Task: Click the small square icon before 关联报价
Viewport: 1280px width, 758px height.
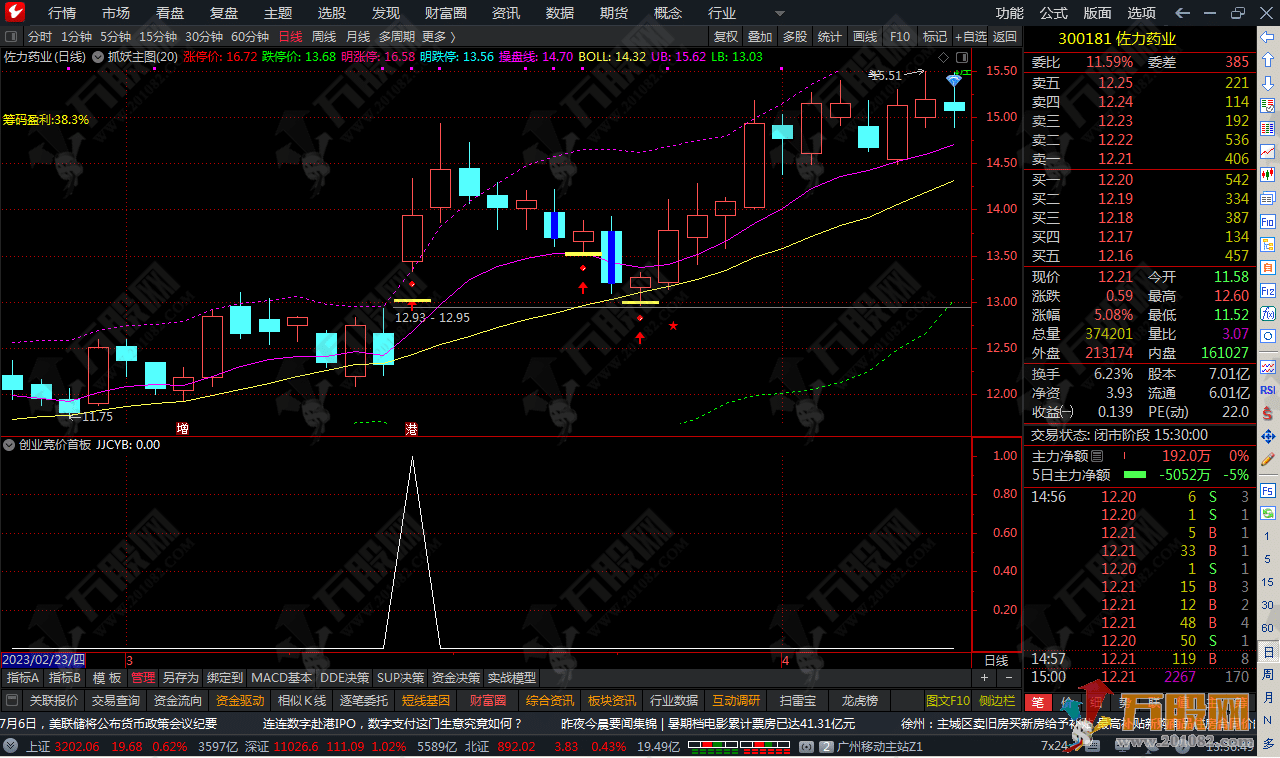Action: tap(12, 701)
